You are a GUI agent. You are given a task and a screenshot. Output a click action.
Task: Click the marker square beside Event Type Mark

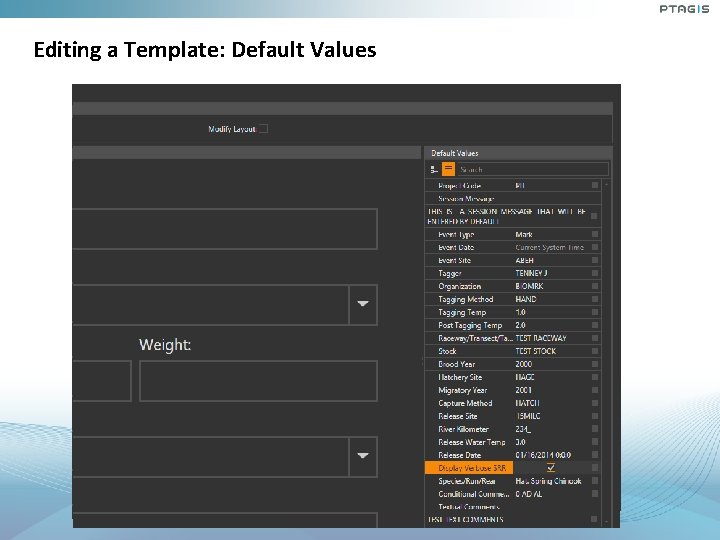click(x=595, y=234)
